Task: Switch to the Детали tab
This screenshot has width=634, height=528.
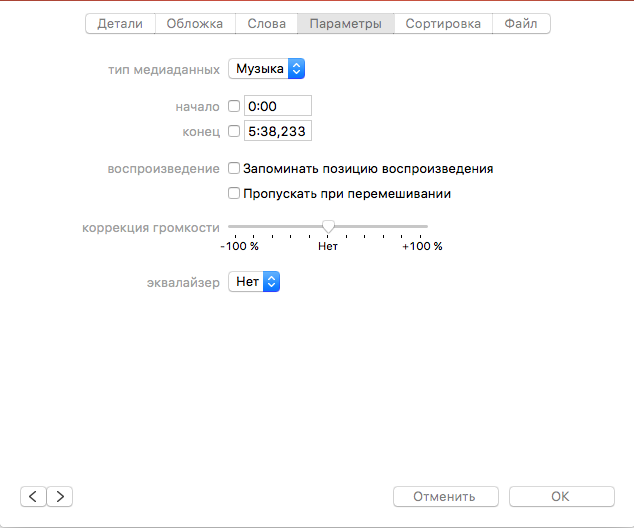Action: 120,23
